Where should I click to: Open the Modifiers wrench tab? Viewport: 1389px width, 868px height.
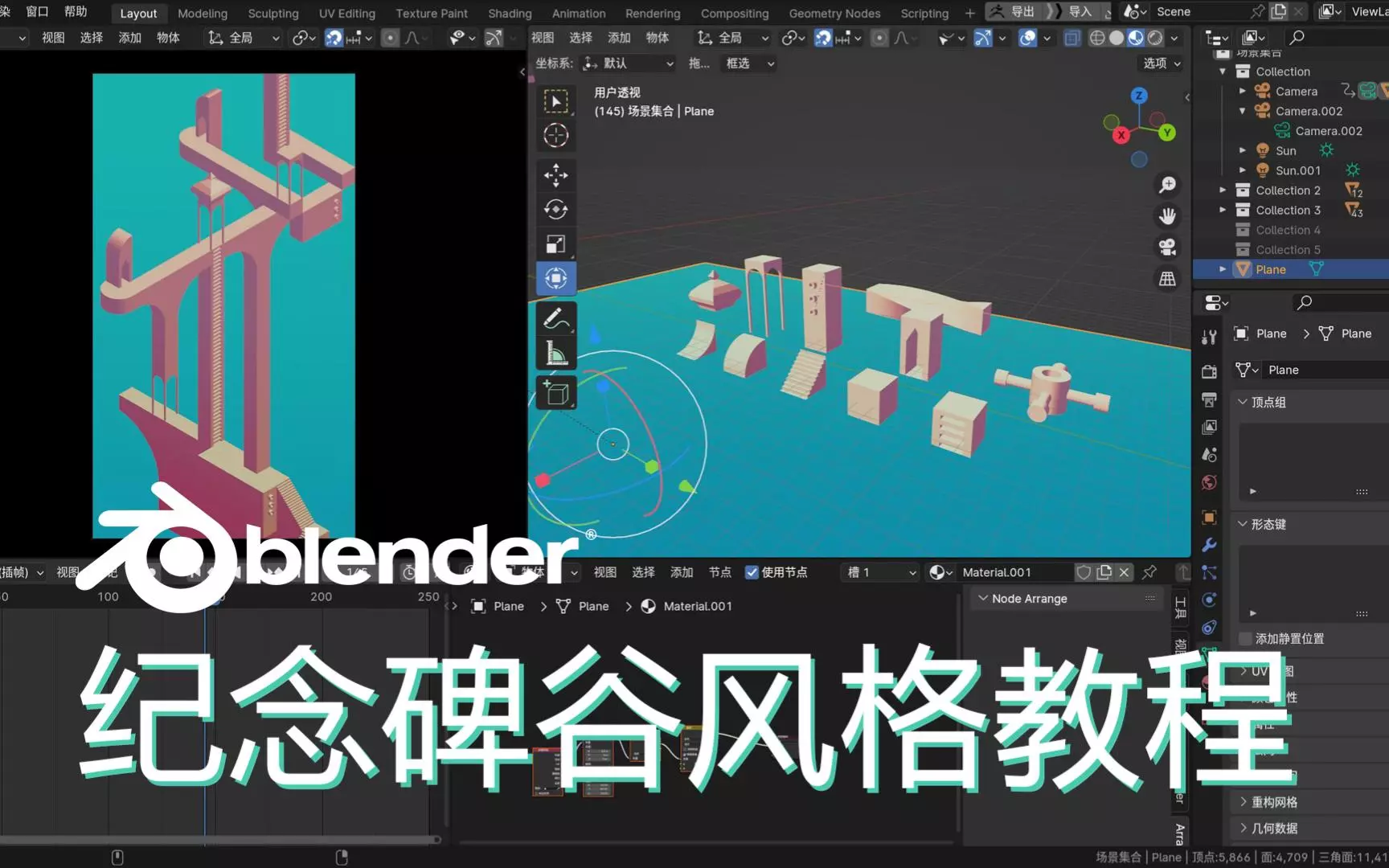pos(1209,545)
